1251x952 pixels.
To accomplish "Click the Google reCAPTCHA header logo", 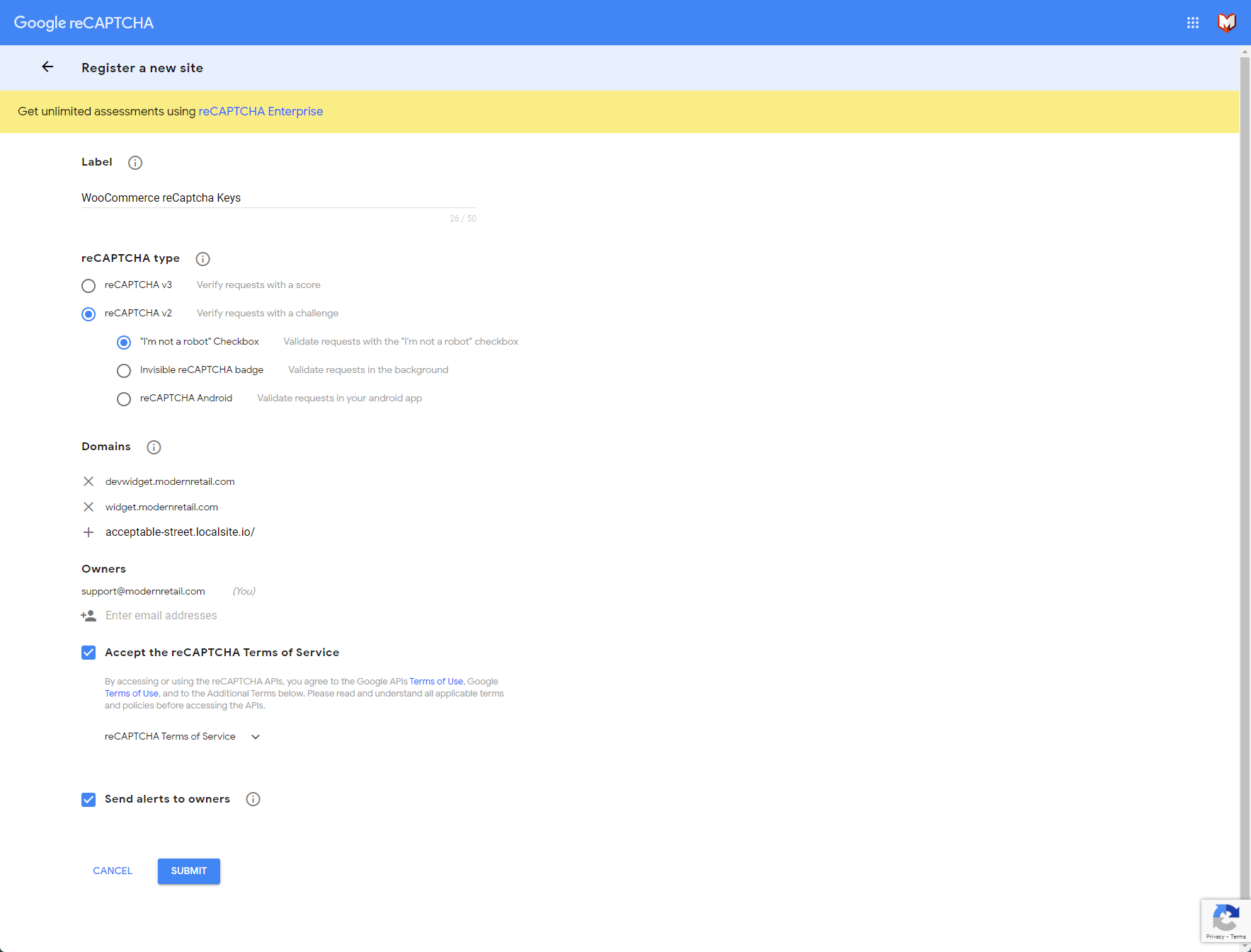I will (x=84, y=23).
